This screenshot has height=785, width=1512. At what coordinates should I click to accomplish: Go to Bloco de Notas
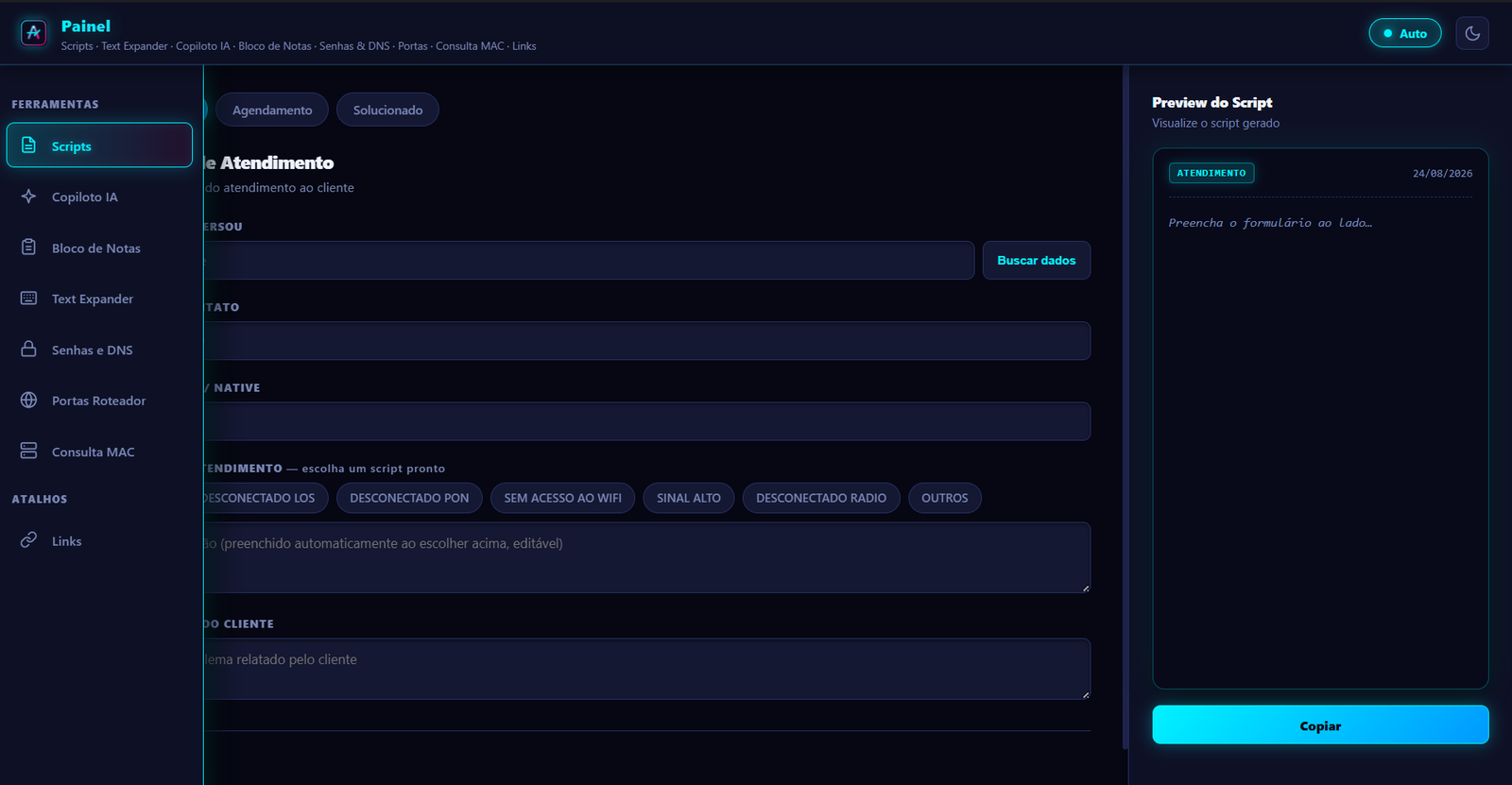tap(99, 247)
